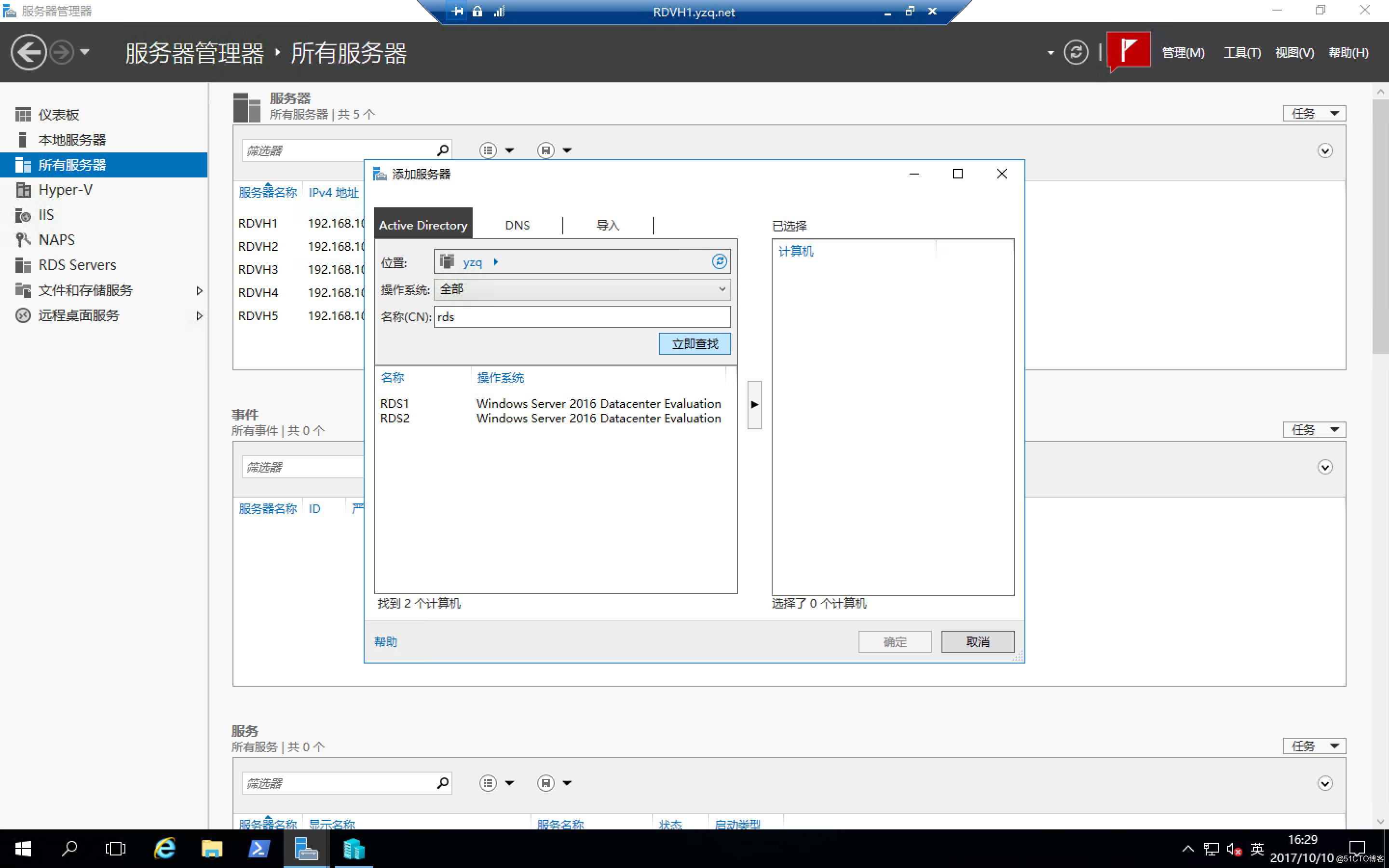The width and height of the screenshot is (1389, 868).
Task: Click the 确定 button
Action: point(894,642)
